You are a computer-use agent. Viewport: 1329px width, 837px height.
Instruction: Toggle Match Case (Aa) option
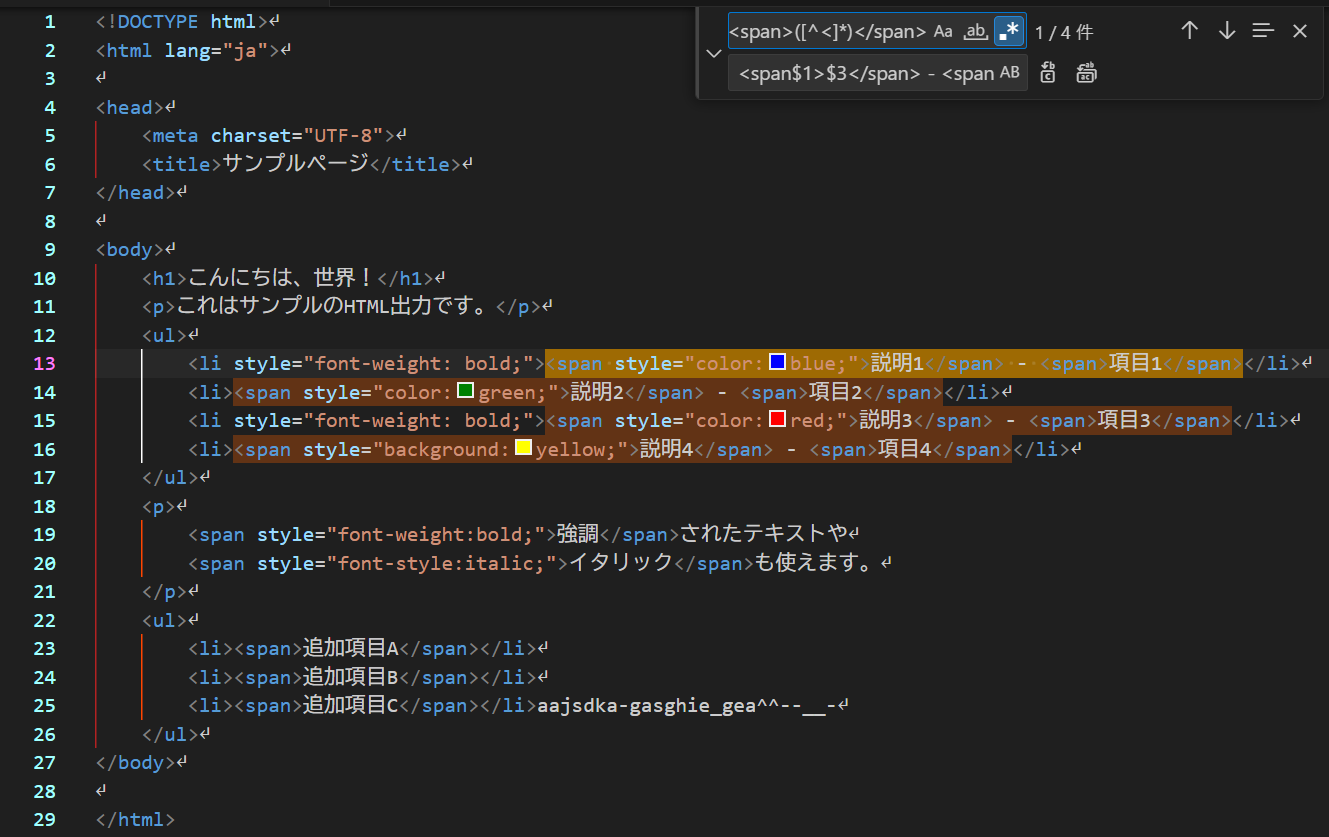tap(943, 31)
